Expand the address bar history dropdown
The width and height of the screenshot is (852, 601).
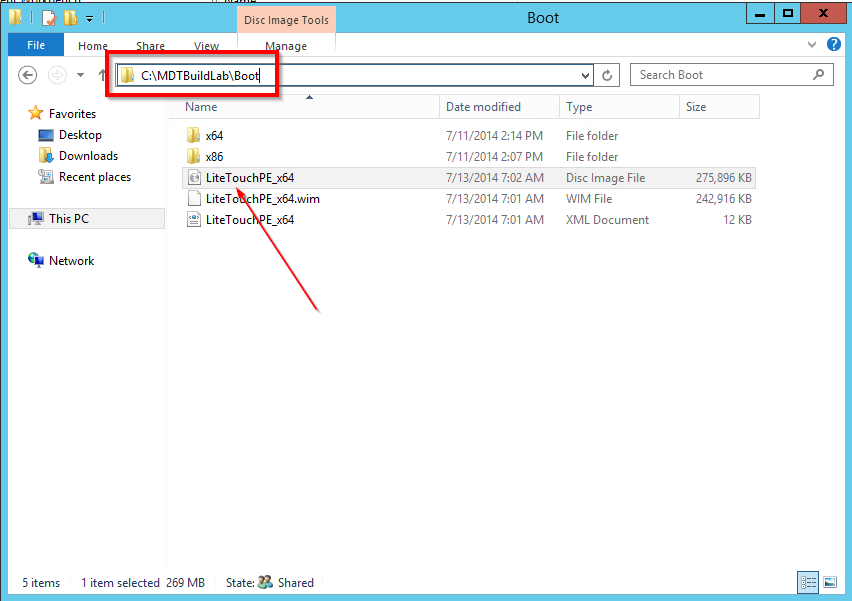pos(585,76)
